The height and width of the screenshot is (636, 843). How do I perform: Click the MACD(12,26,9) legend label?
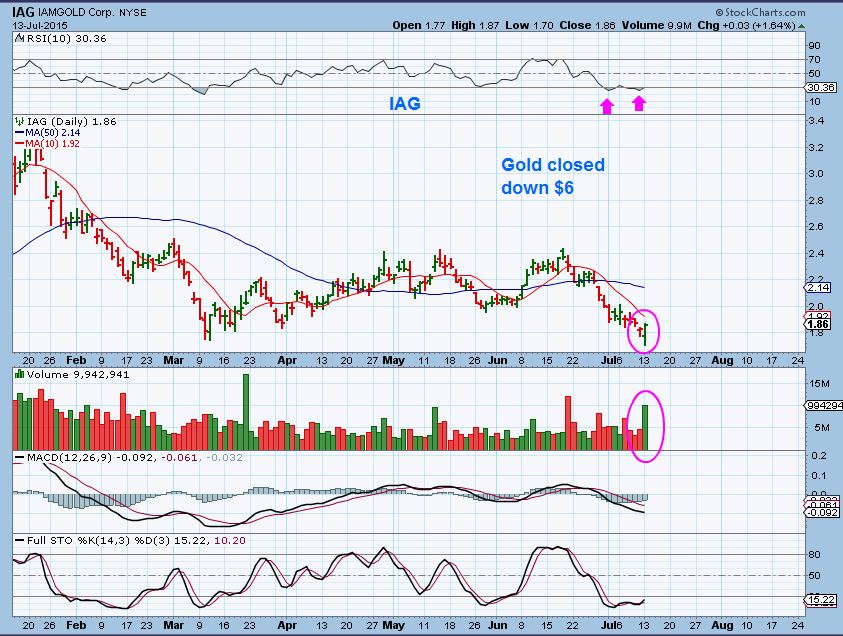69,458
